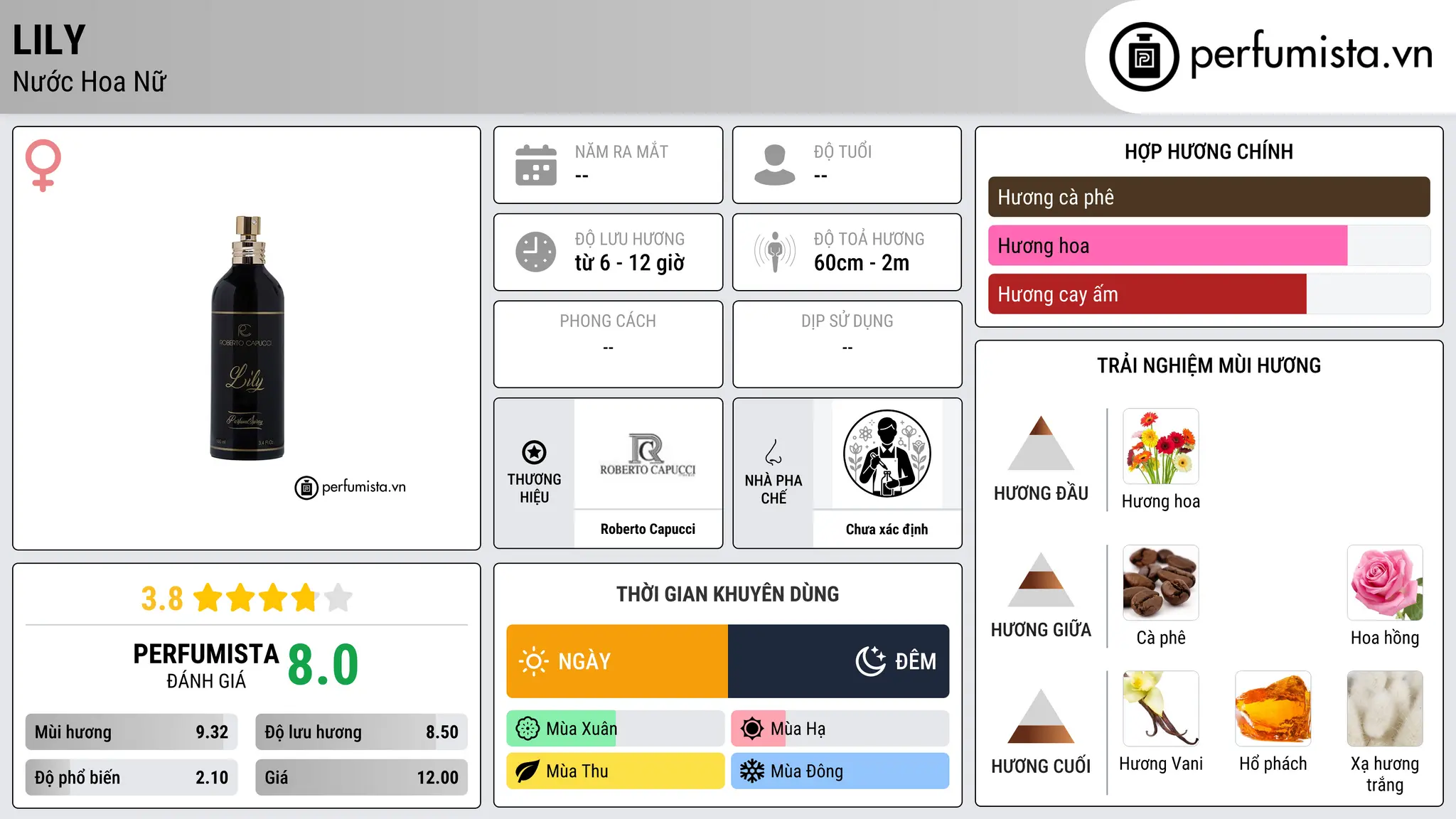Click the perfume bottle logo in the header
Viewport: 1456px width, 819px height.
point(1144,57)
